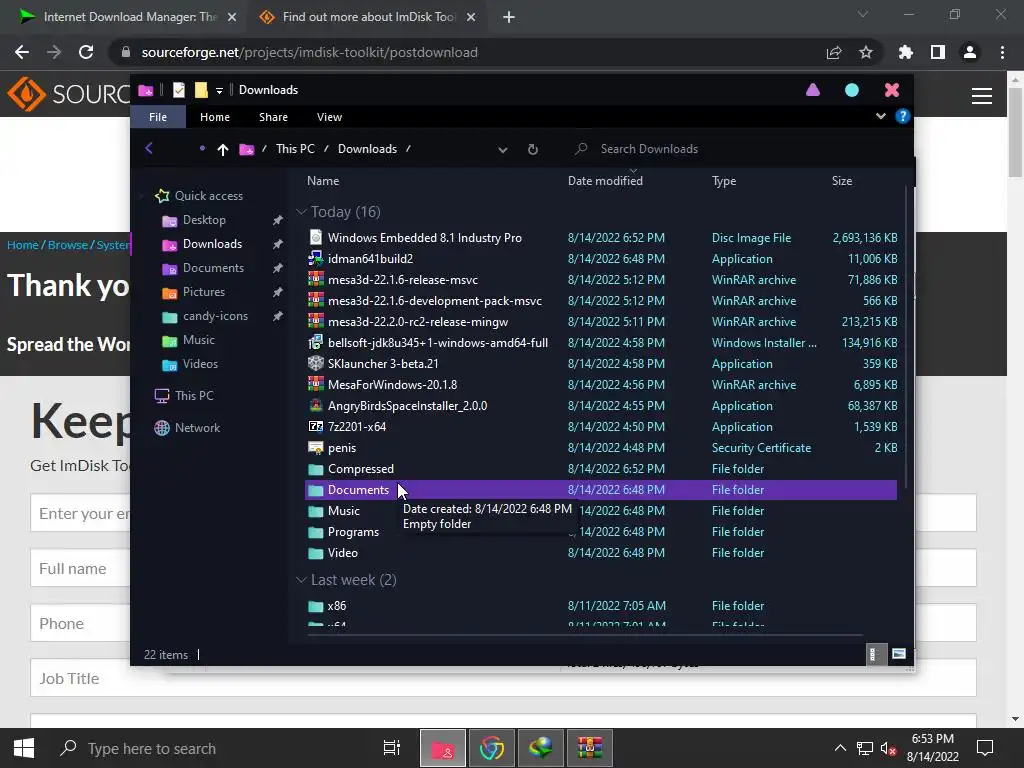This screenshot has width=1024, height=768.
Task: Click the New folder quick access toolbar icon
Action: click(201, 90)
